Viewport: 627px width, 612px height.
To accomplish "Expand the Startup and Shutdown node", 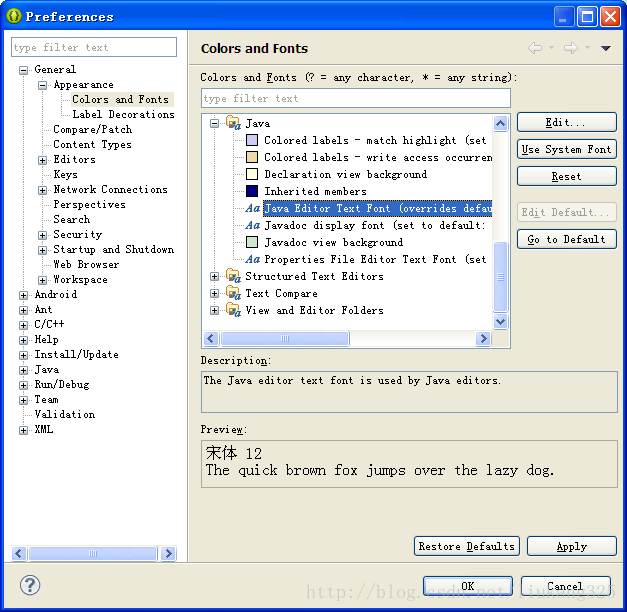I will tap(42, 250).
